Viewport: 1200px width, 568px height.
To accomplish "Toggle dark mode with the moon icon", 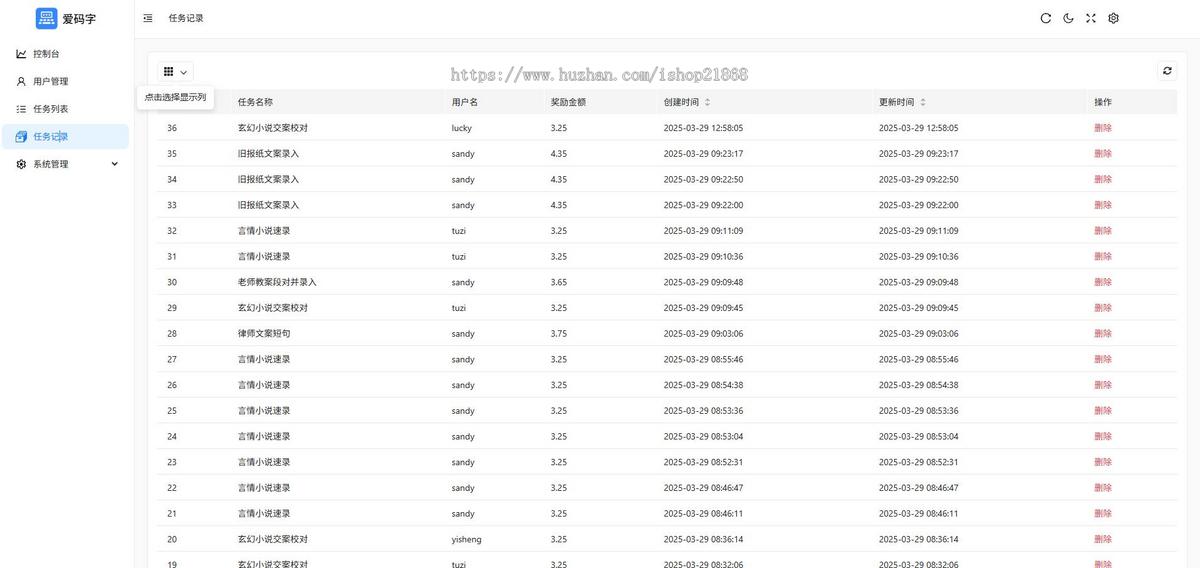I will pyautogui.click(x=1069, y=18).
